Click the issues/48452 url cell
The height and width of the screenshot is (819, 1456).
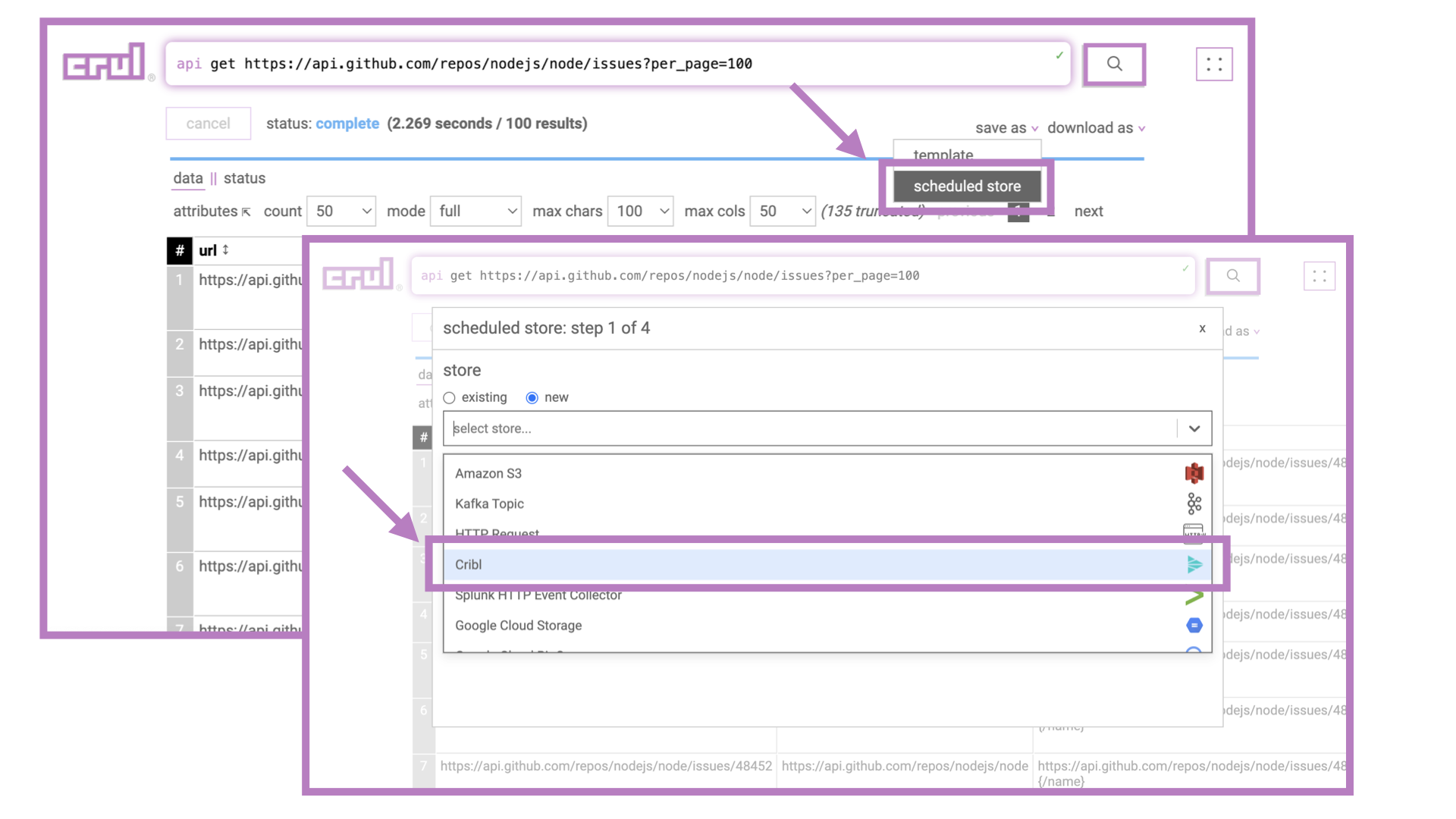(x=606, y=766)
